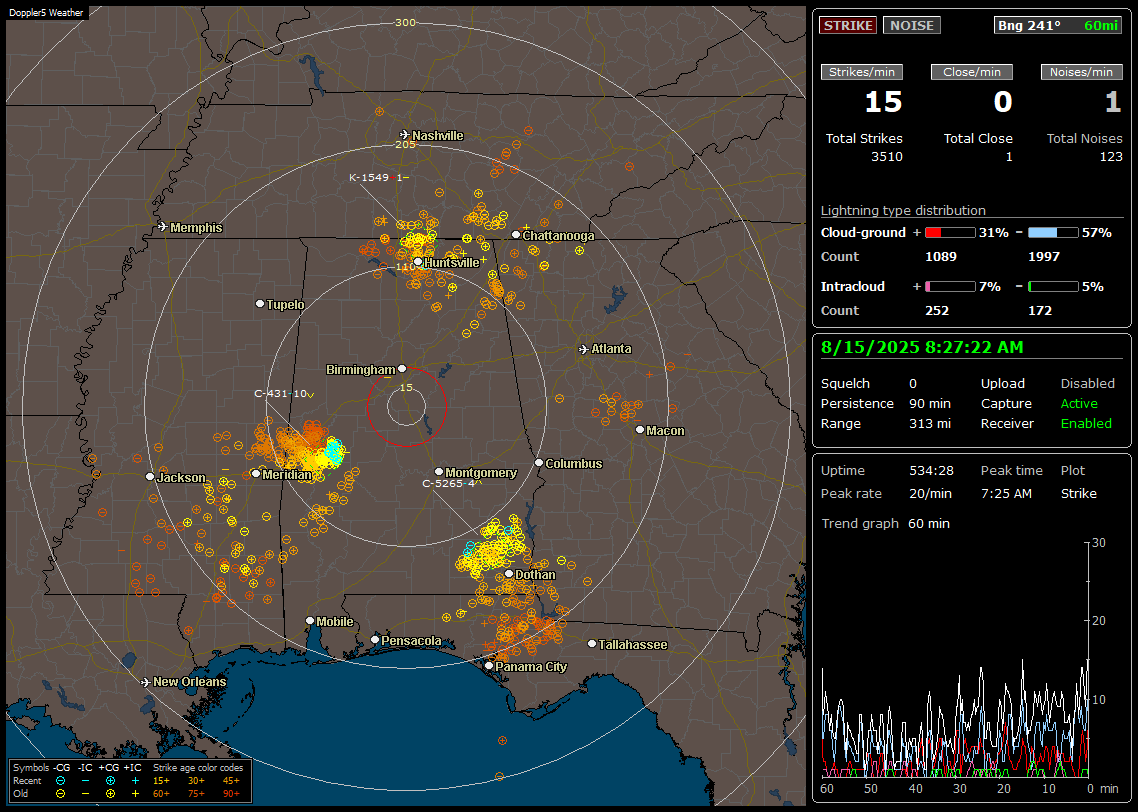
Task: Click the Capture status Active
Action: 1079,403
